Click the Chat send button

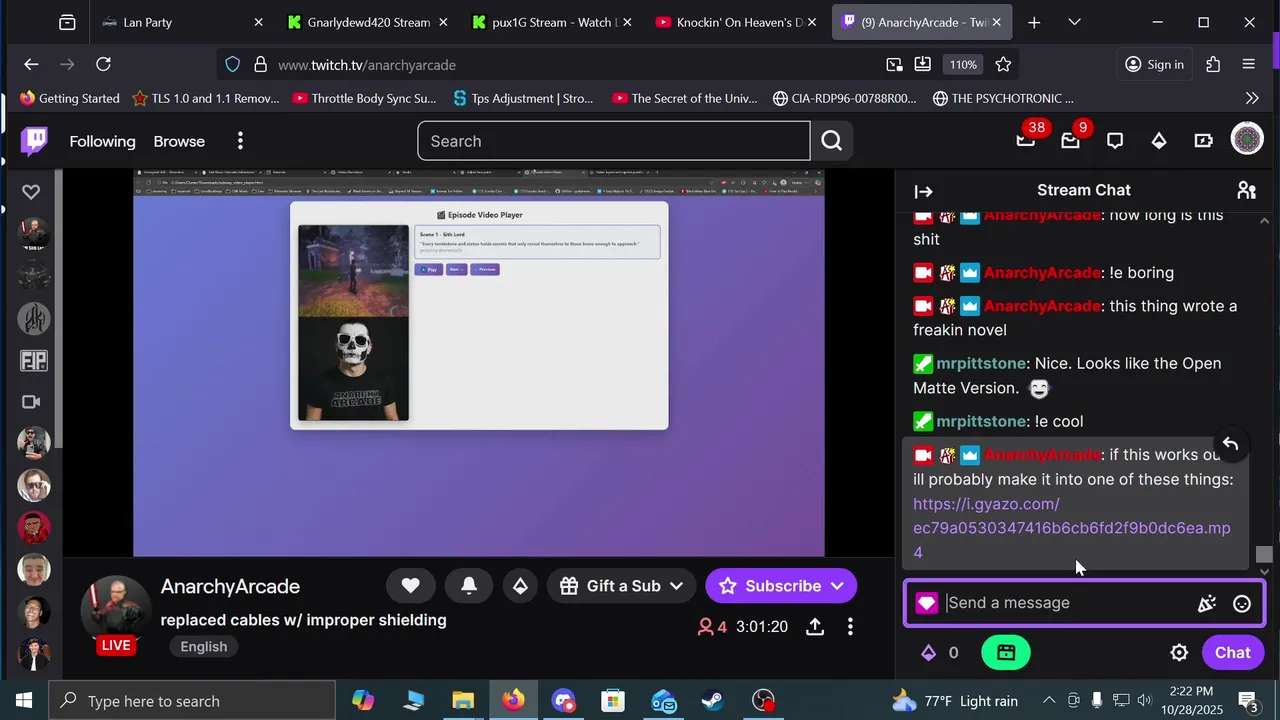[x=1232, y=653]
